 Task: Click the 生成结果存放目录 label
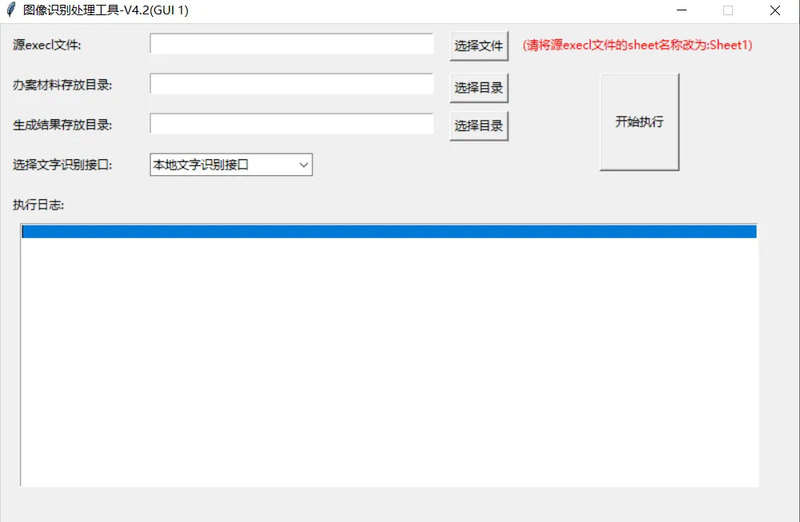click(62, 125)
